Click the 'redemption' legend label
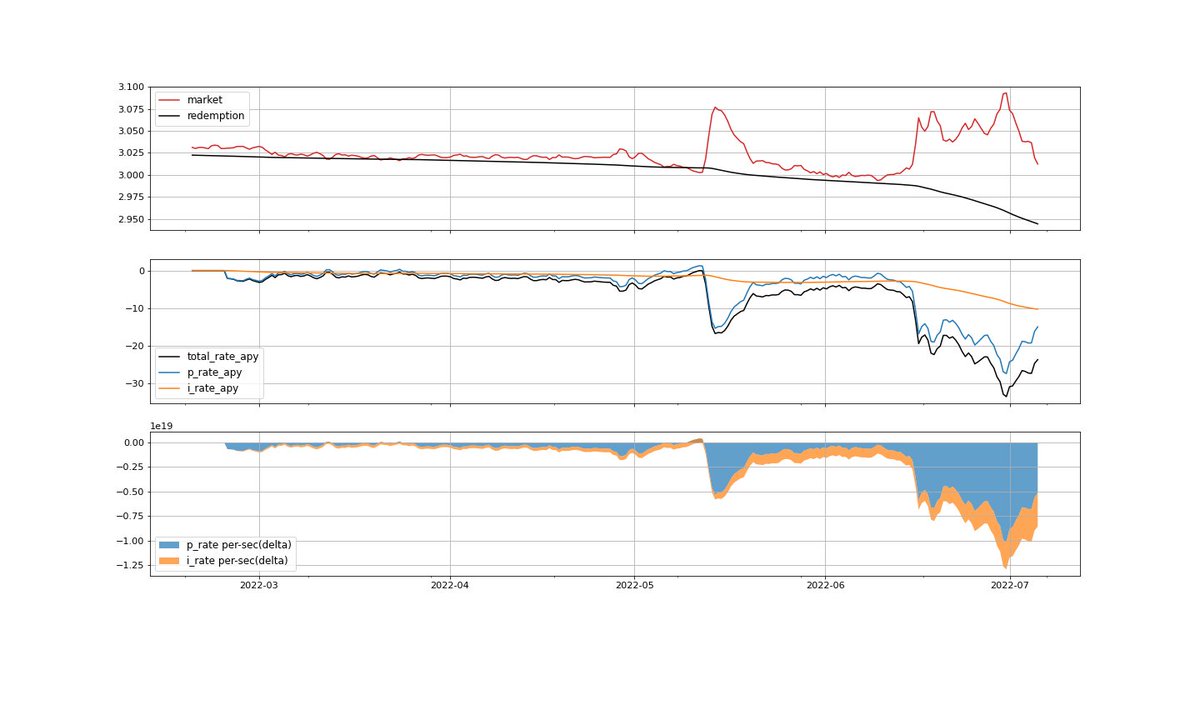This screenshot has height=720, width=1200. click(x=216, y=116)
